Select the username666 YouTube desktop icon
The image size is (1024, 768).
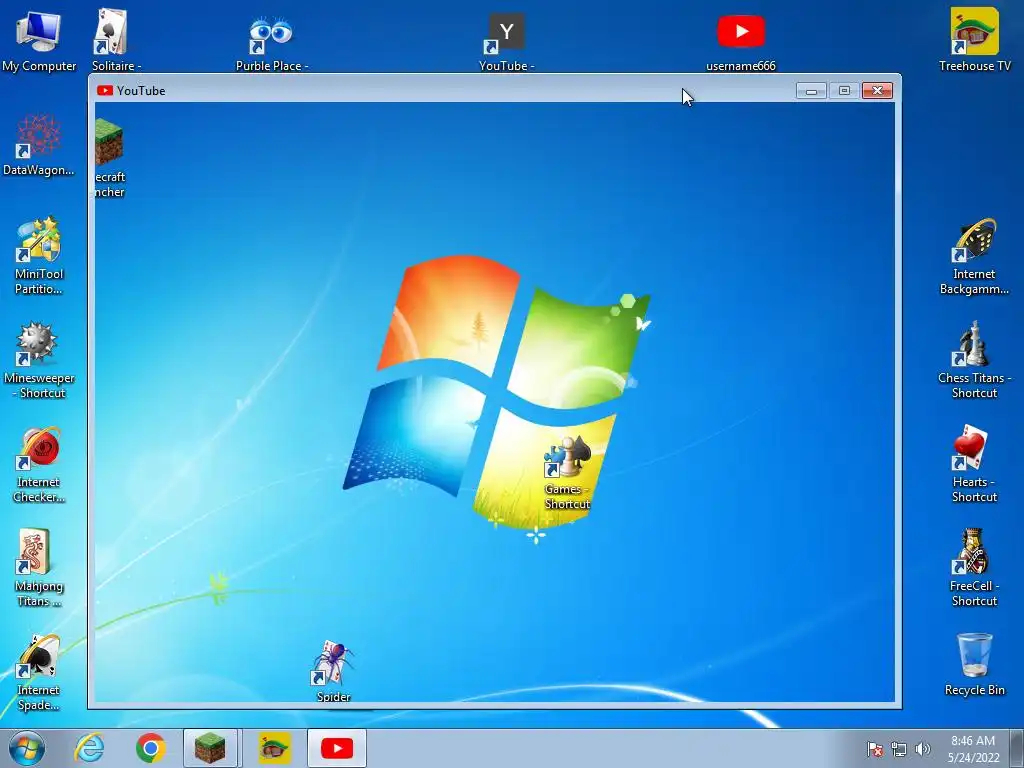[x=741, y=42]
